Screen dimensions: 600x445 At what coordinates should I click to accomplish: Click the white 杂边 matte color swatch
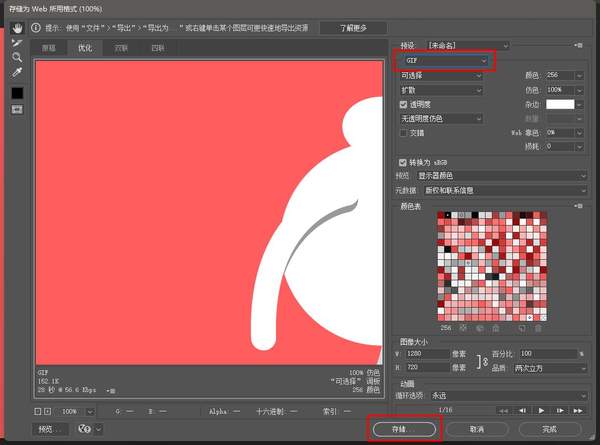560,104
